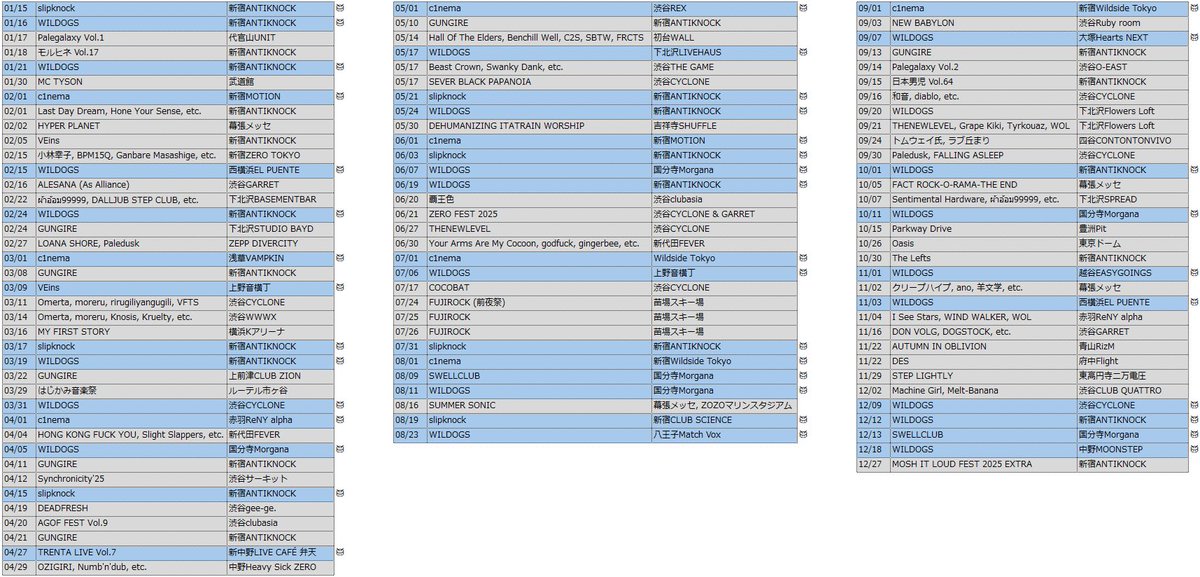The height and width of the screenshot is (577, 1200).
Task: Click the '武道館' venue cell
Action: [280, 81]
